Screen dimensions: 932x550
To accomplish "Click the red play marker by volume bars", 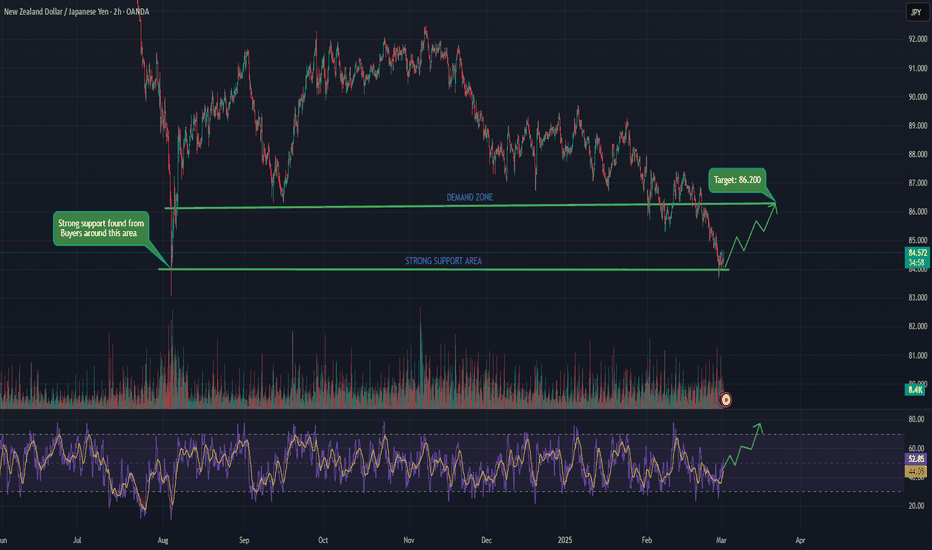I will (x=725, y=400).
